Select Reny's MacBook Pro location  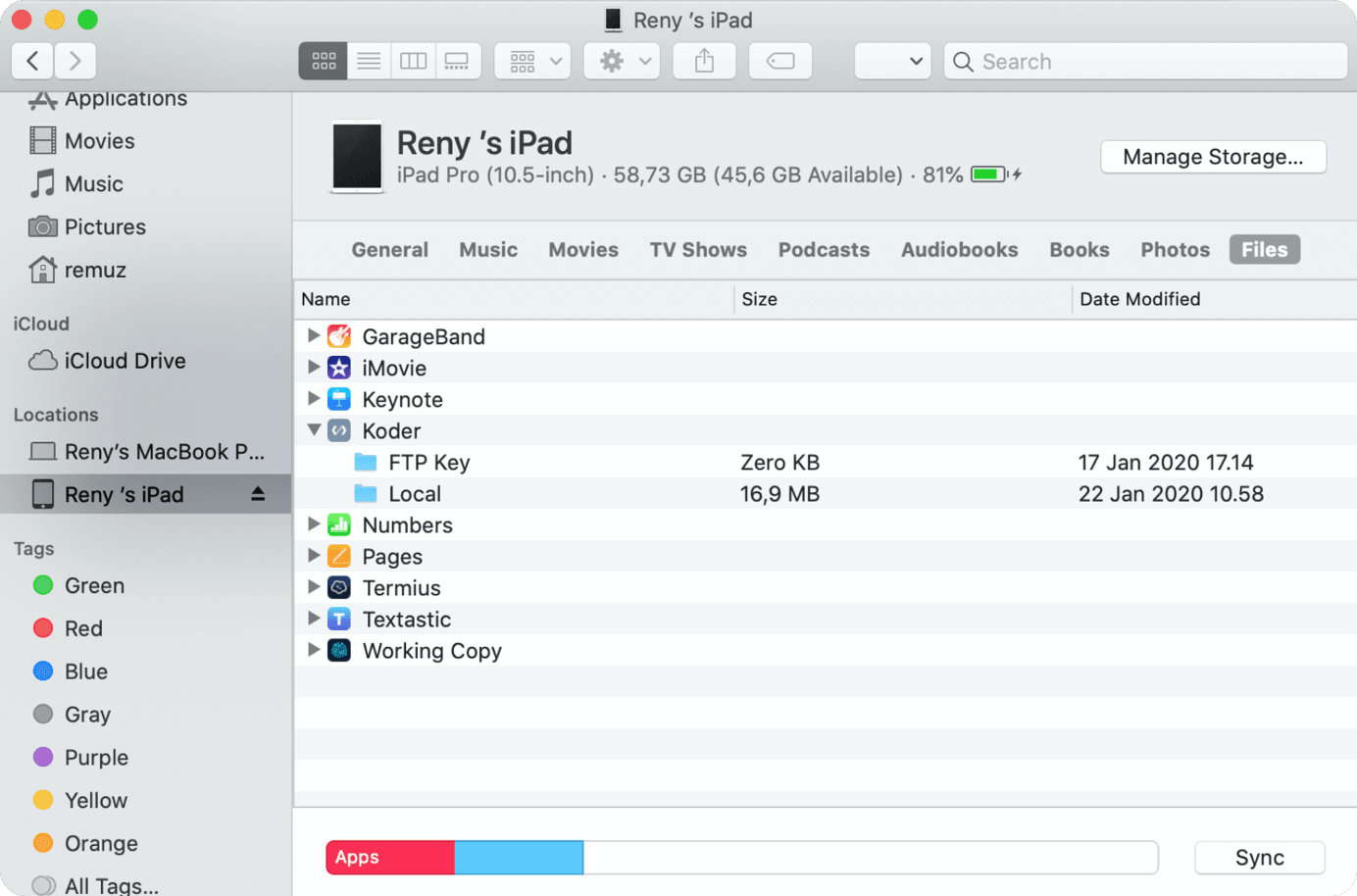[x=147, y=452]
